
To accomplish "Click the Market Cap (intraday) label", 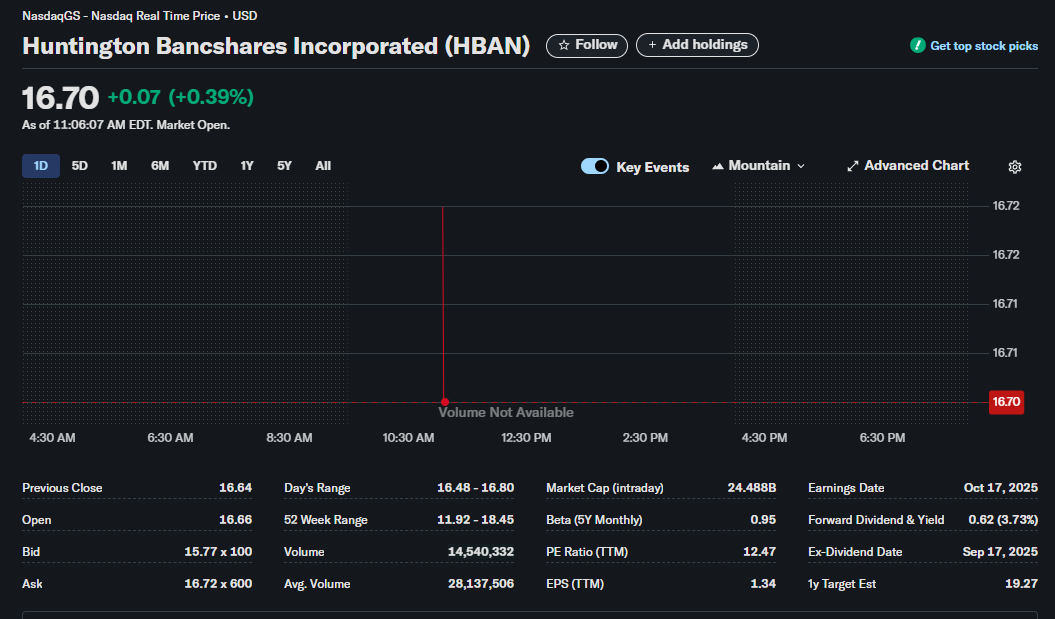I will (x=605, y=488).
